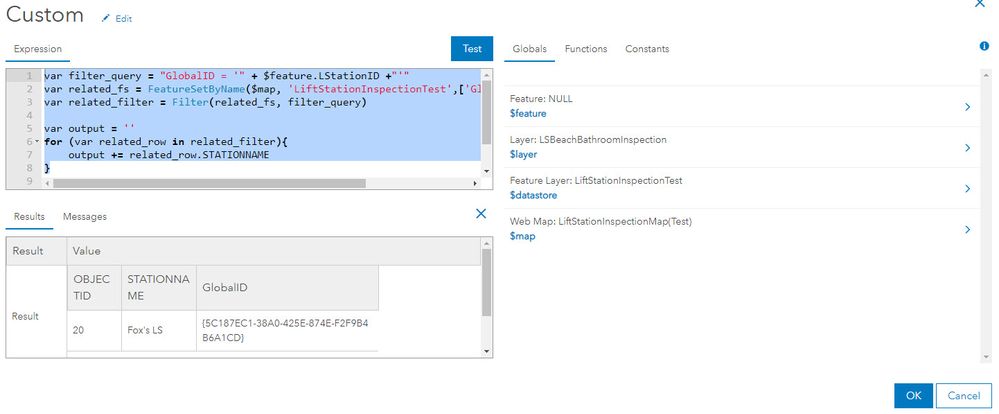Run the expression with Test button
The width and height of the screenshot is (999, 414).
pos(472,49)
